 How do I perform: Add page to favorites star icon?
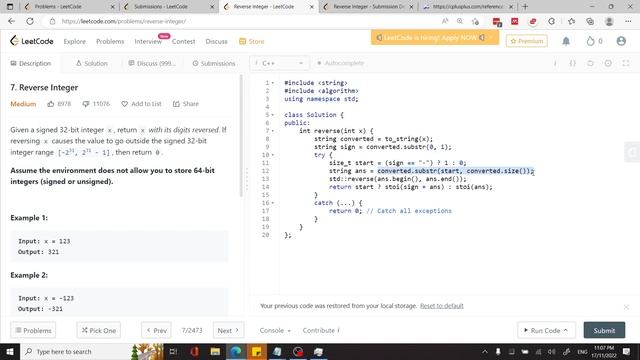(475, 21)
